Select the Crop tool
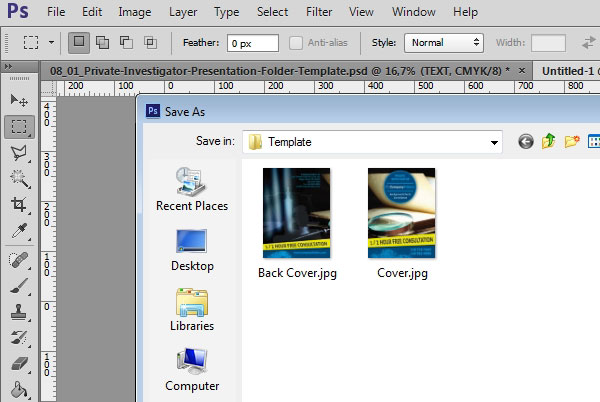The width and height of the screenshot is (600, 402). click(19, 205)
